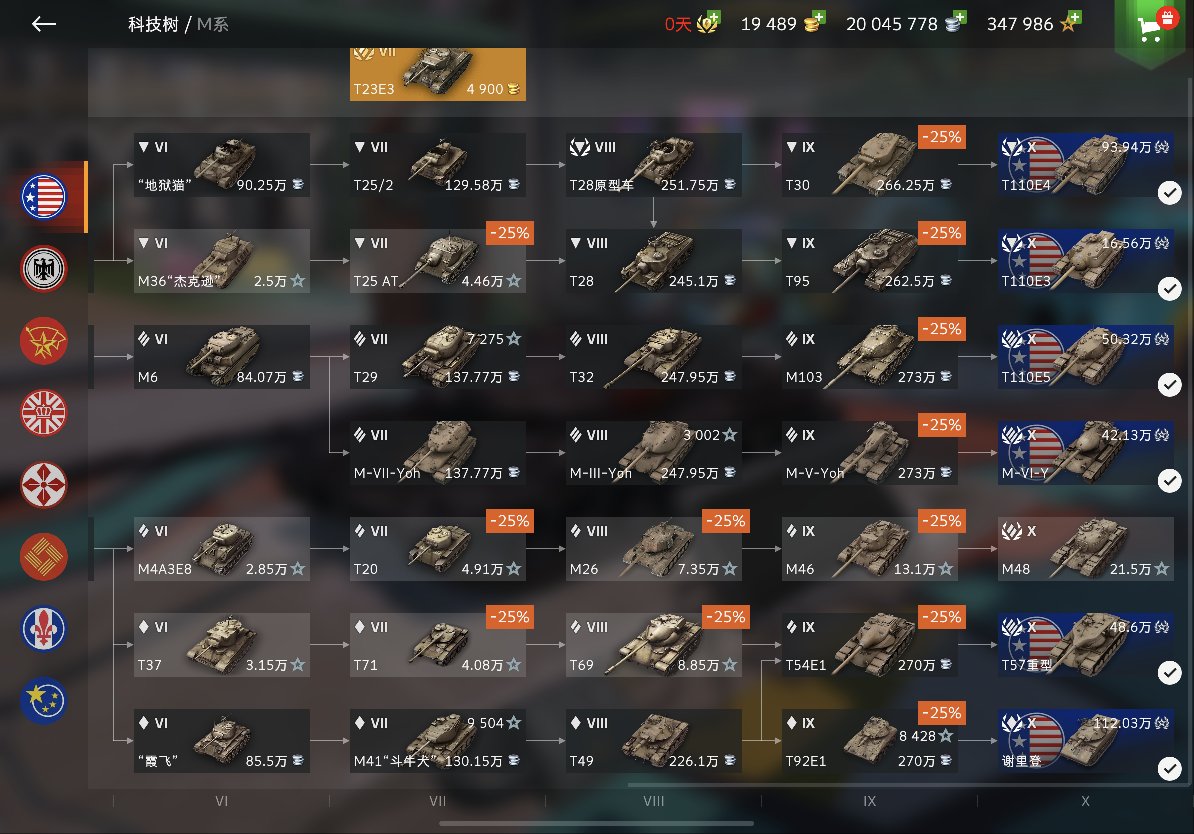Viewport: 1194px width, 834px height.
Task: Select the discounted T95 tank card
Action: [870, 261]
